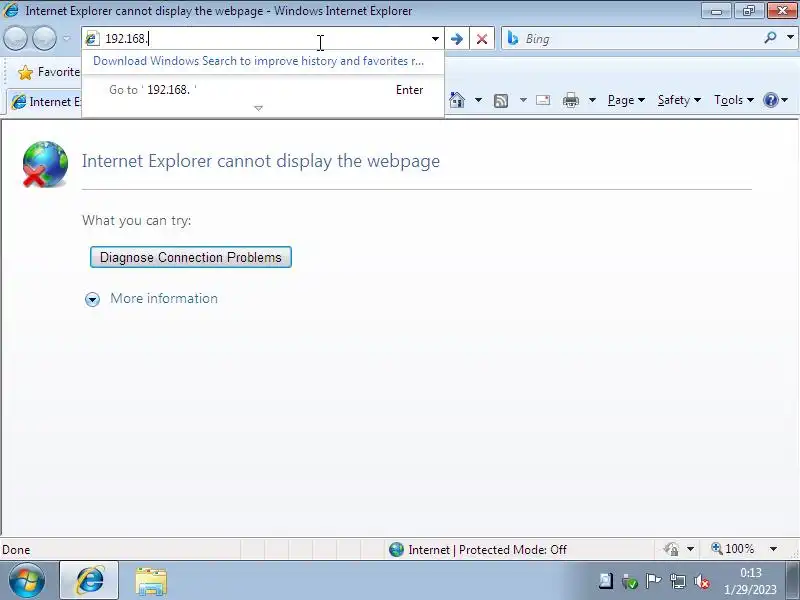Click the RSS feeds icon

click(501, 101)
